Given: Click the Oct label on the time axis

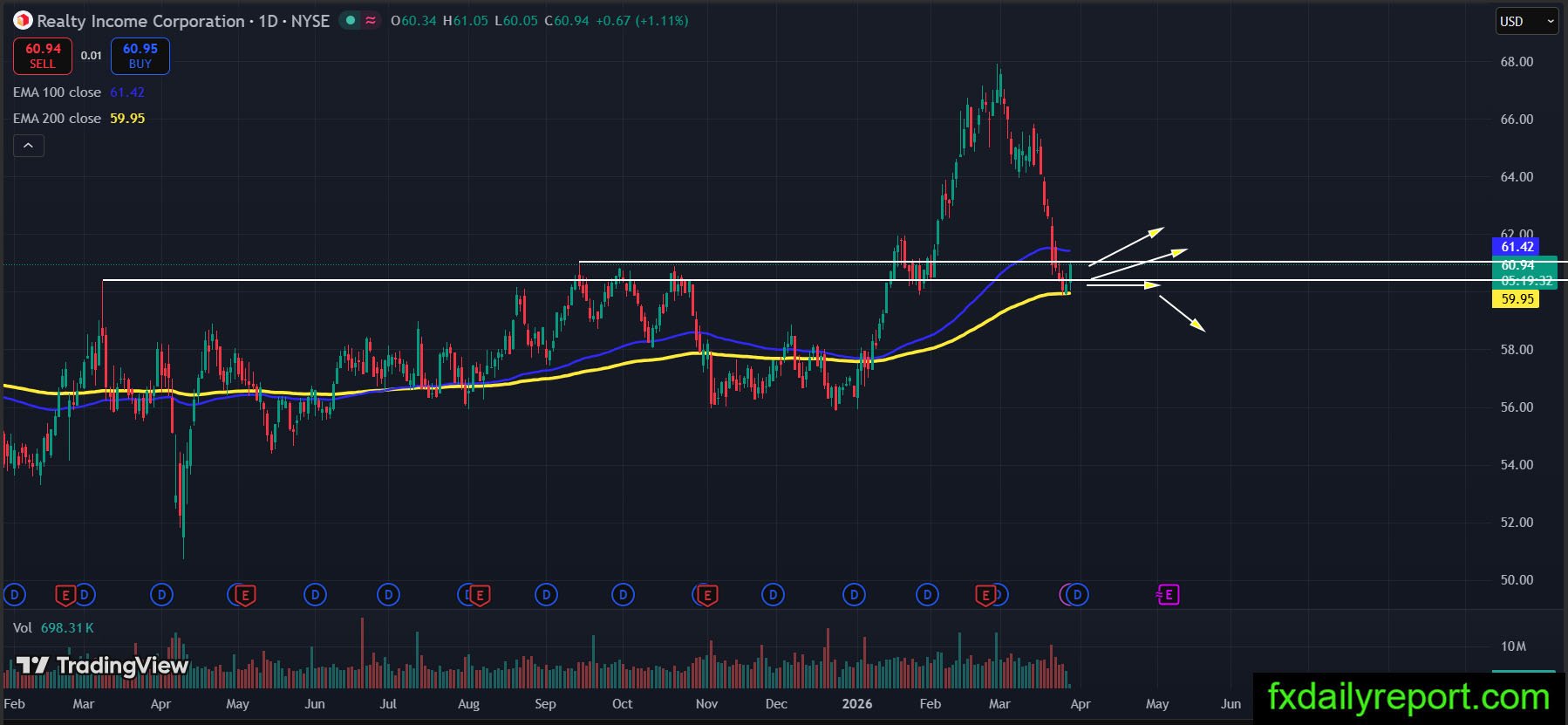Looking at the screenshot, I should (x=623, y=704).
